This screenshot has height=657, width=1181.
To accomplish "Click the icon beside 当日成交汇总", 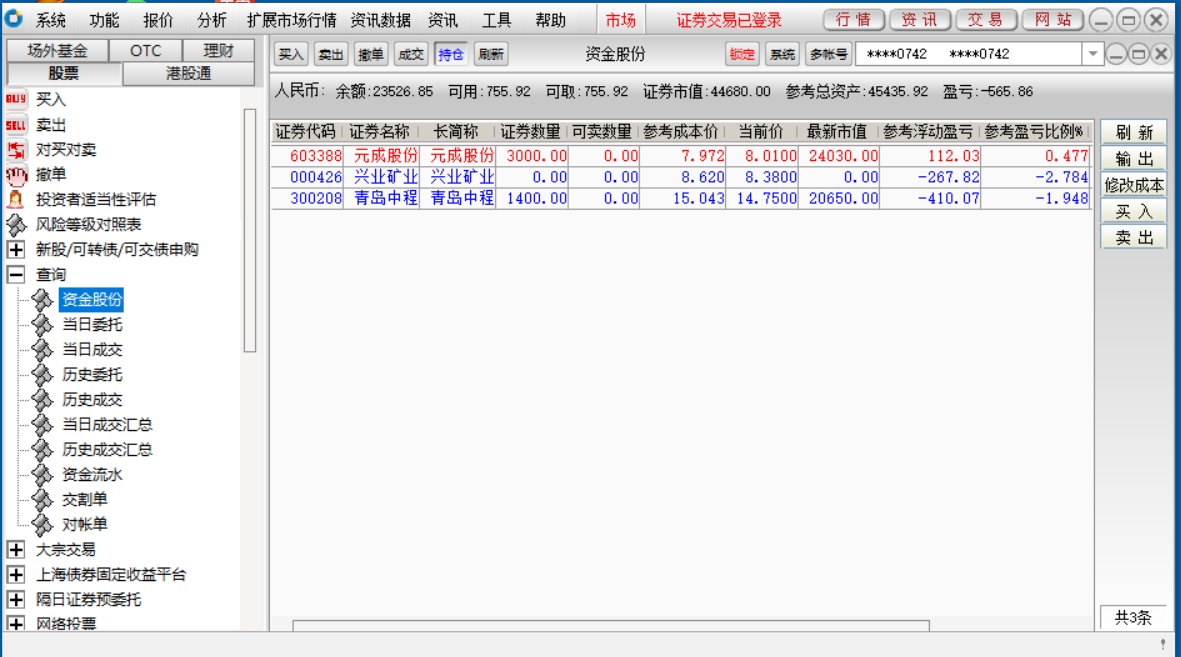I will tap(43, 425).
